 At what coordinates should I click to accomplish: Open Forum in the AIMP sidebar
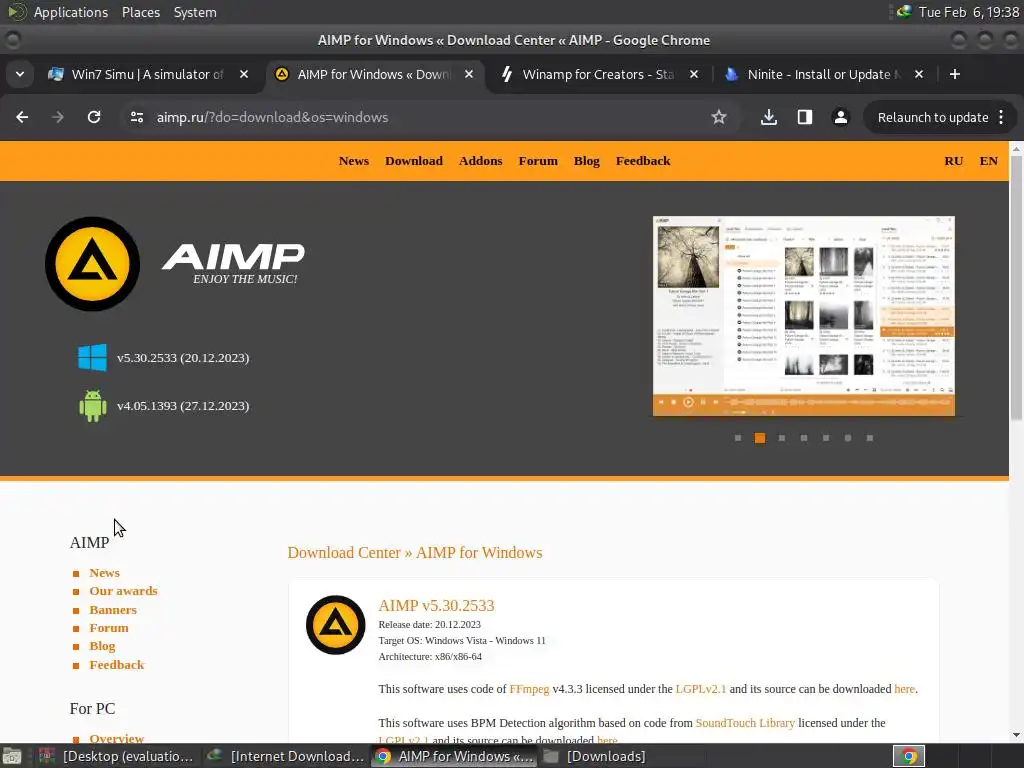click(109, 628)
